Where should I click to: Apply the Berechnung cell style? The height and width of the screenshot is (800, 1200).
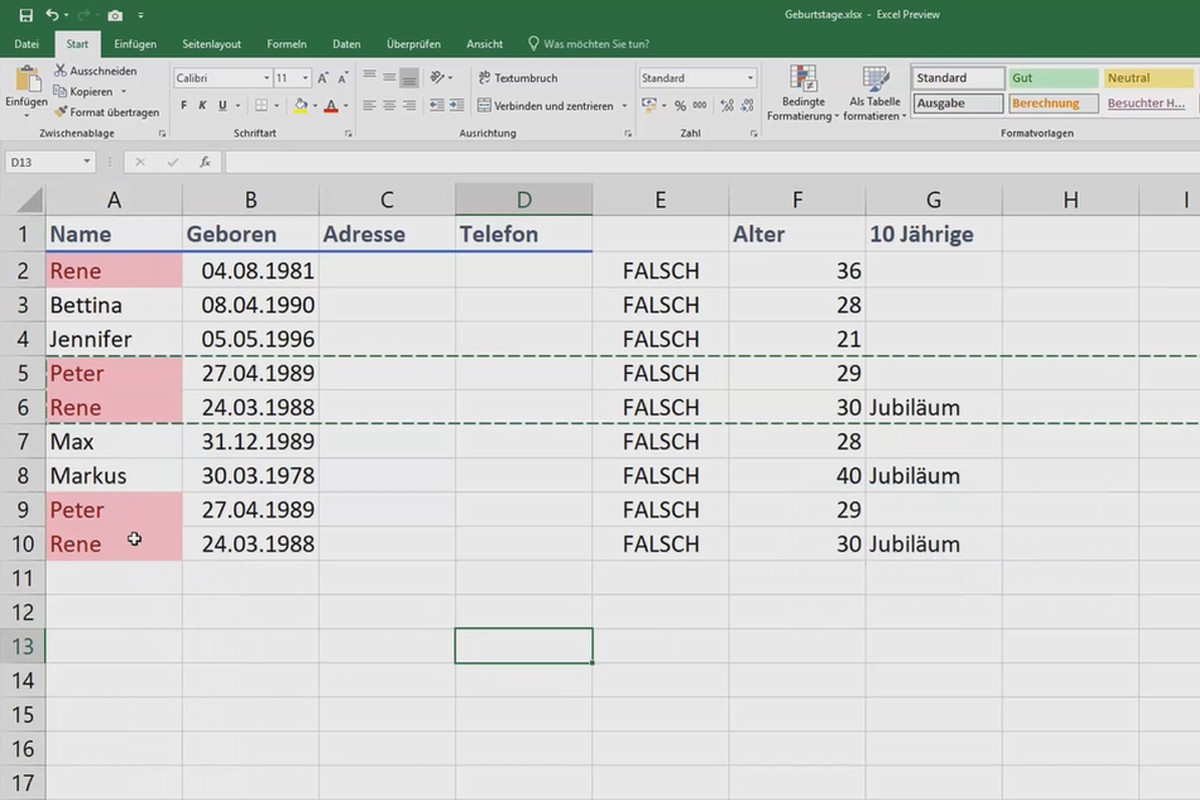[x=1052, y=103]
